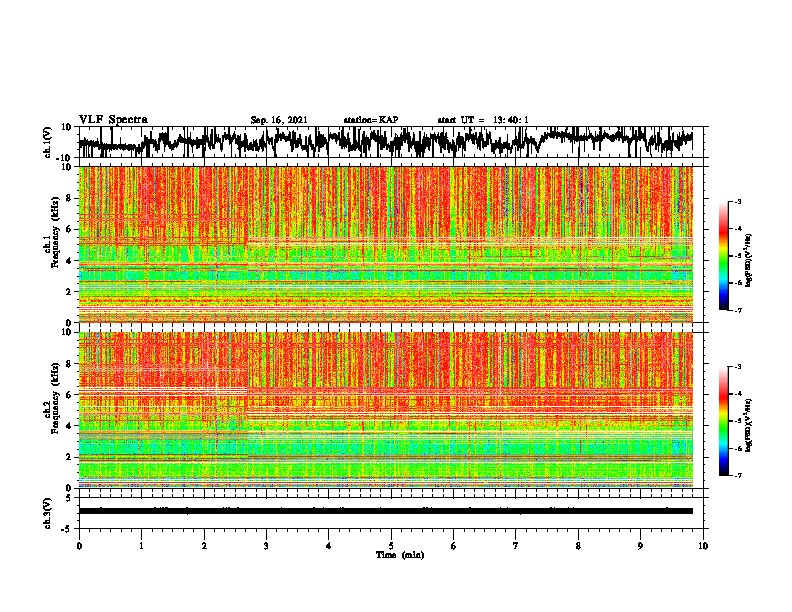The image size is (792, 612).
Task: Click the 'ch.1(V)' waveform axis label
Action: pos(48,142)
